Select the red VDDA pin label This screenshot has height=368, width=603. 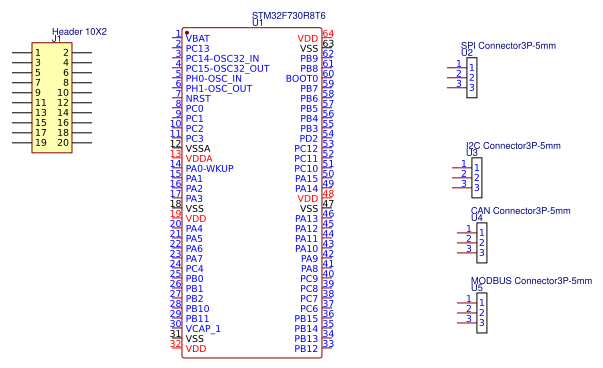(x=199, y=158)
